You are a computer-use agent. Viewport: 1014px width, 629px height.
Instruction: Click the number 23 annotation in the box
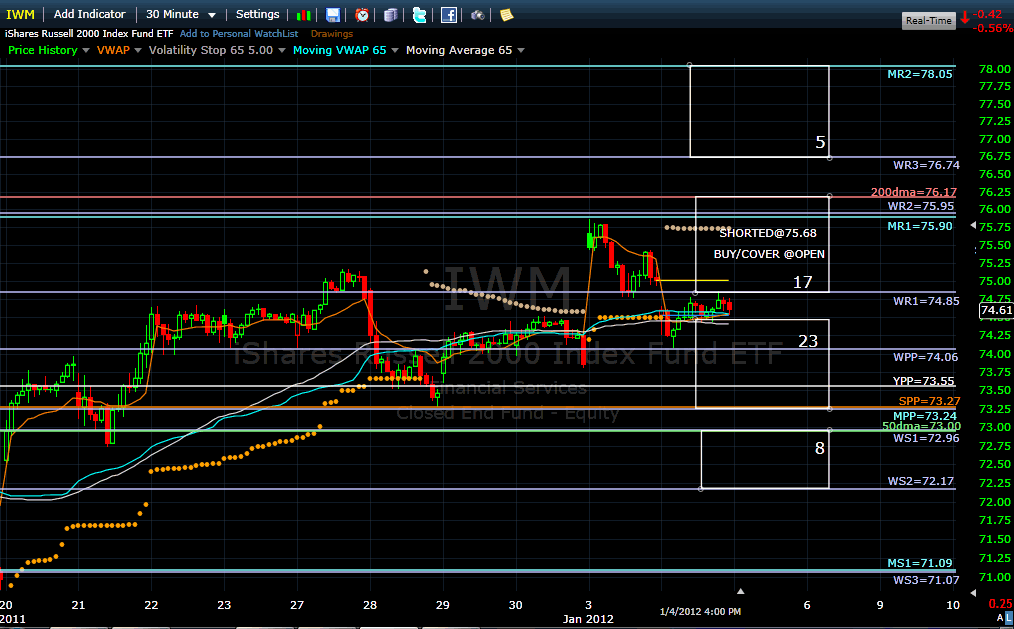[x=808, y=341]
